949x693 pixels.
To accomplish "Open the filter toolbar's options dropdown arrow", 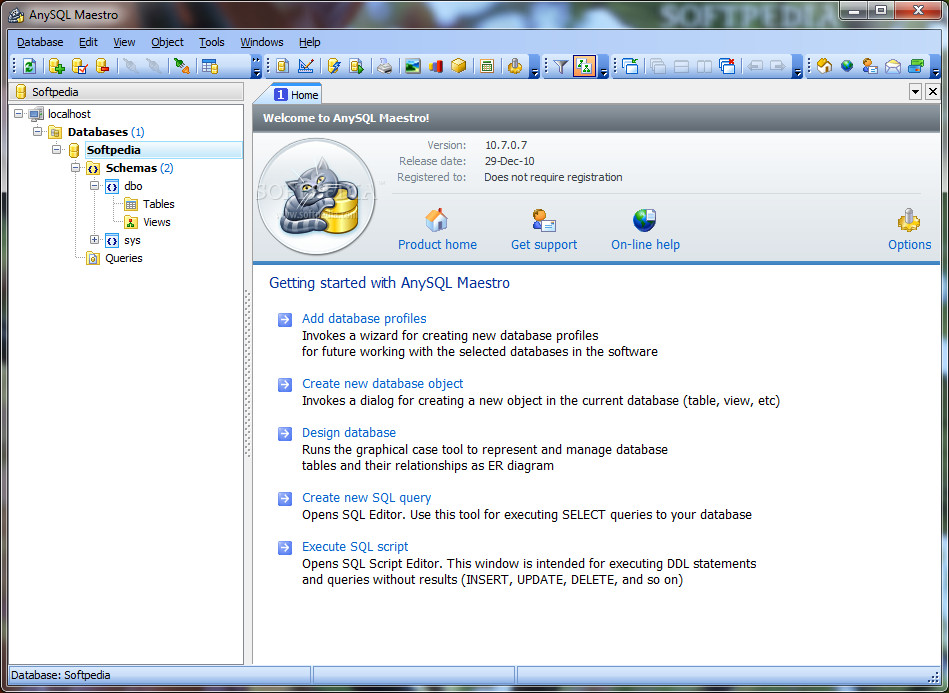I will (x=603, y=66).
